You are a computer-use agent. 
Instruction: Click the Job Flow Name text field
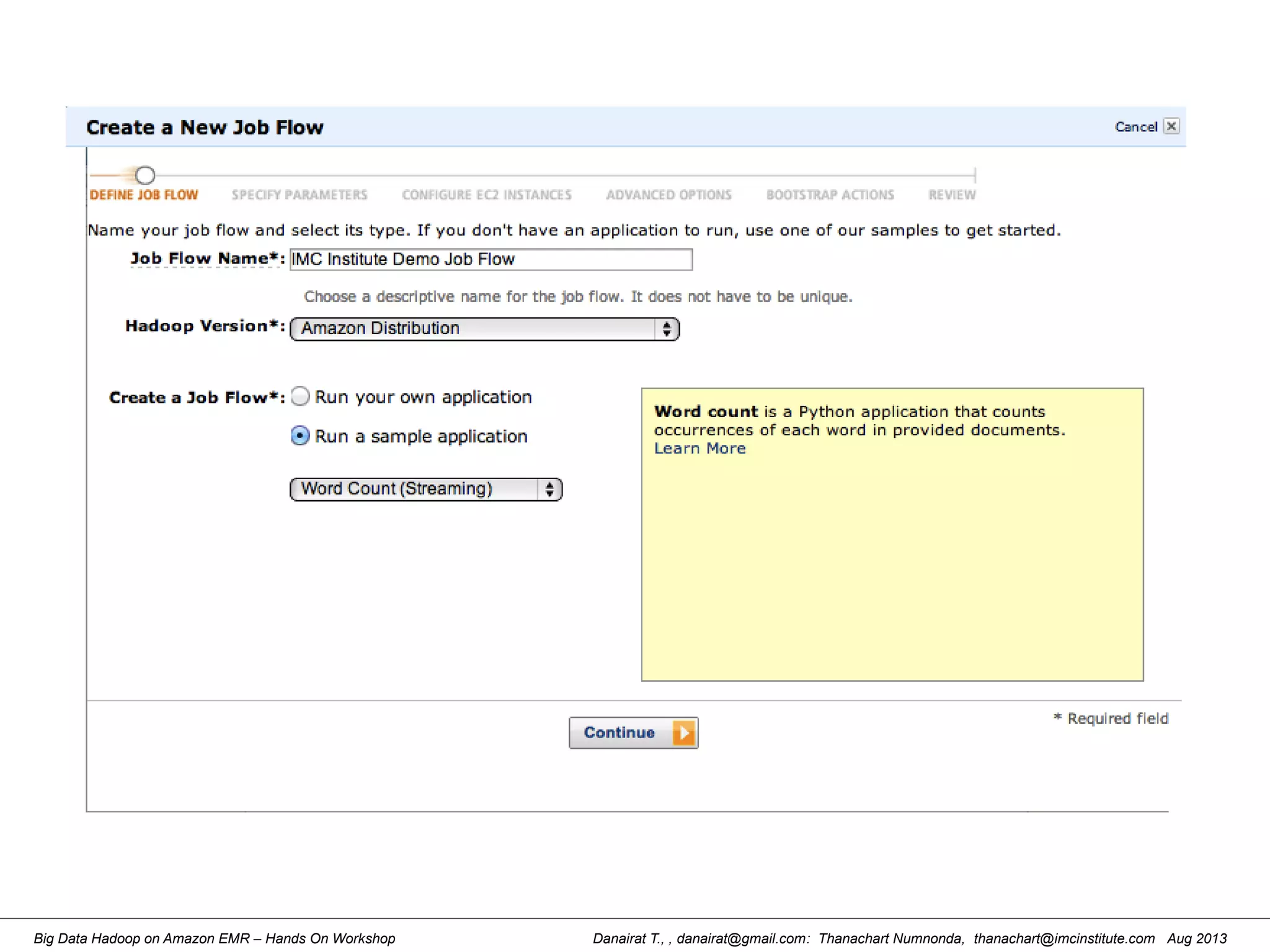491,259
